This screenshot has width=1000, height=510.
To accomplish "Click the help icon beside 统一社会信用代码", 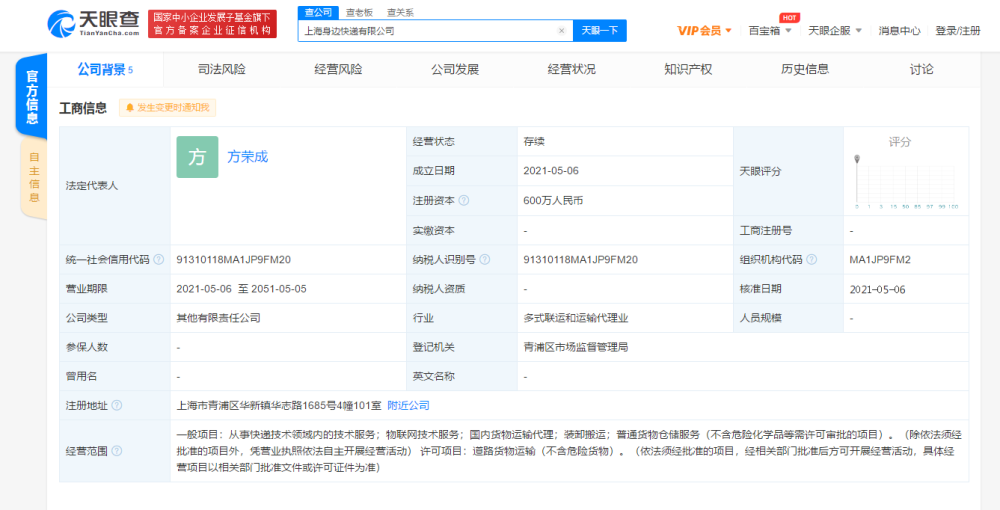I will click(158, 259).
